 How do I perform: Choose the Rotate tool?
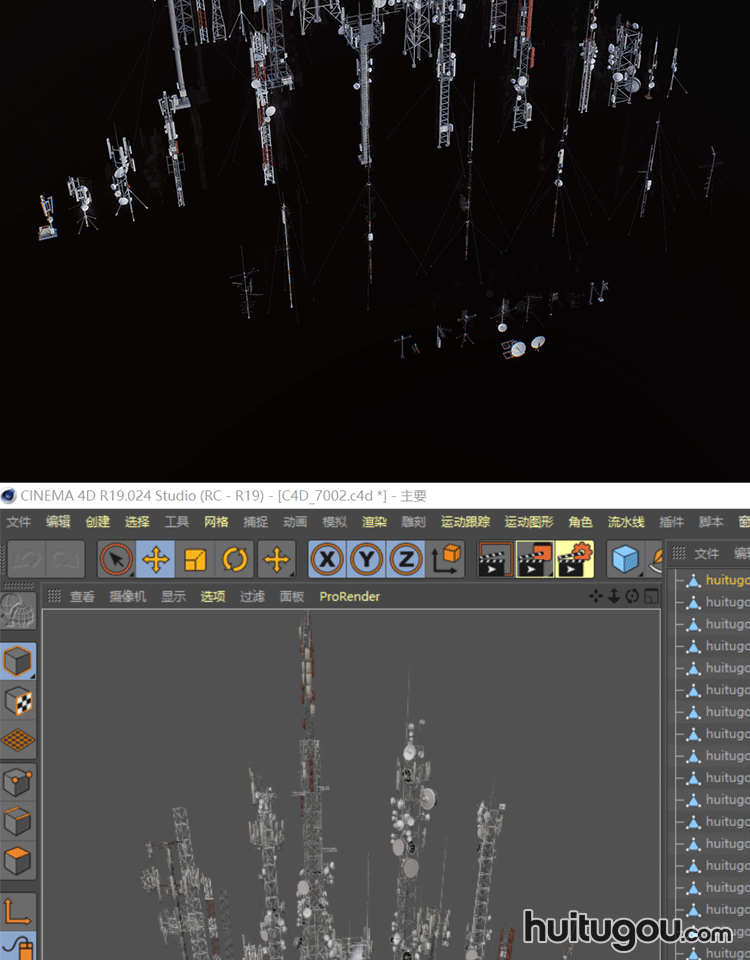click(x=235, y=560)
